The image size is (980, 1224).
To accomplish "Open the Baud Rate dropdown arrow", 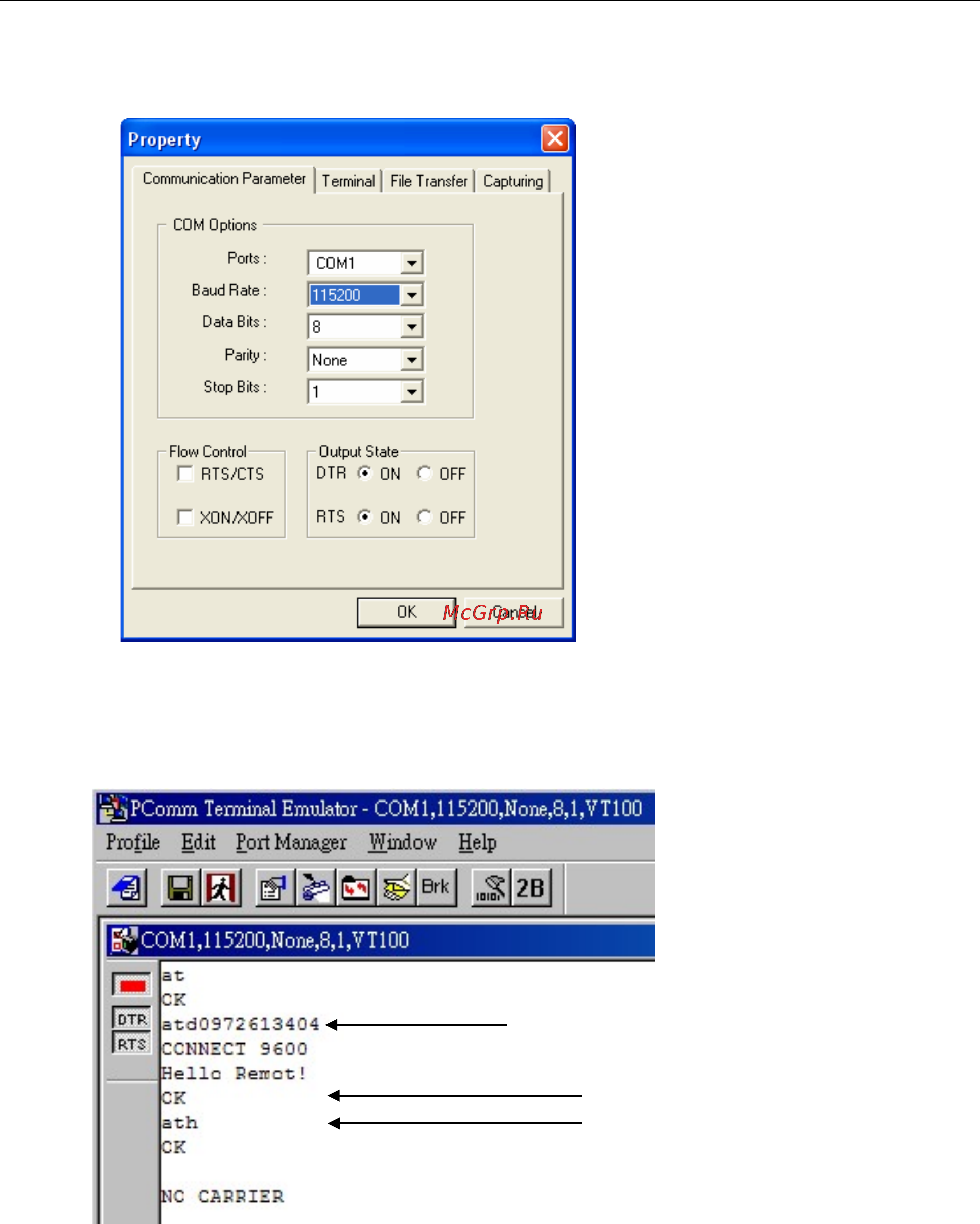I will click(x=411, y=295).
